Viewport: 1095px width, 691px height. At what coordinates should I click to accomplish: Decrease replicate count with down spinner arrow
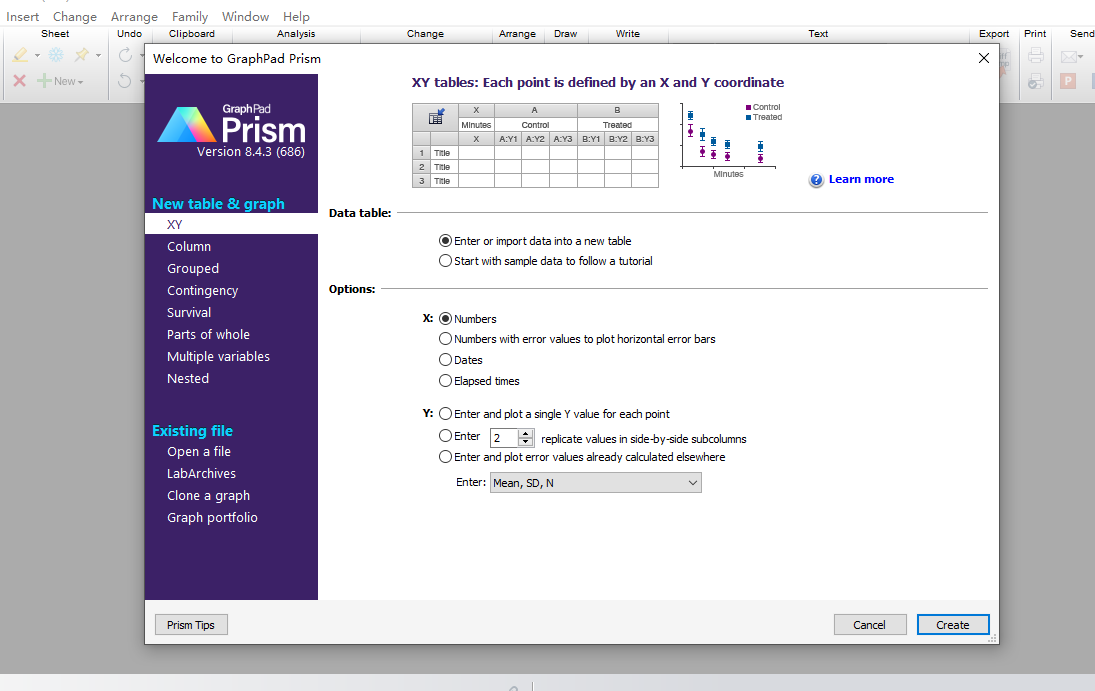(x=526, y=442)
